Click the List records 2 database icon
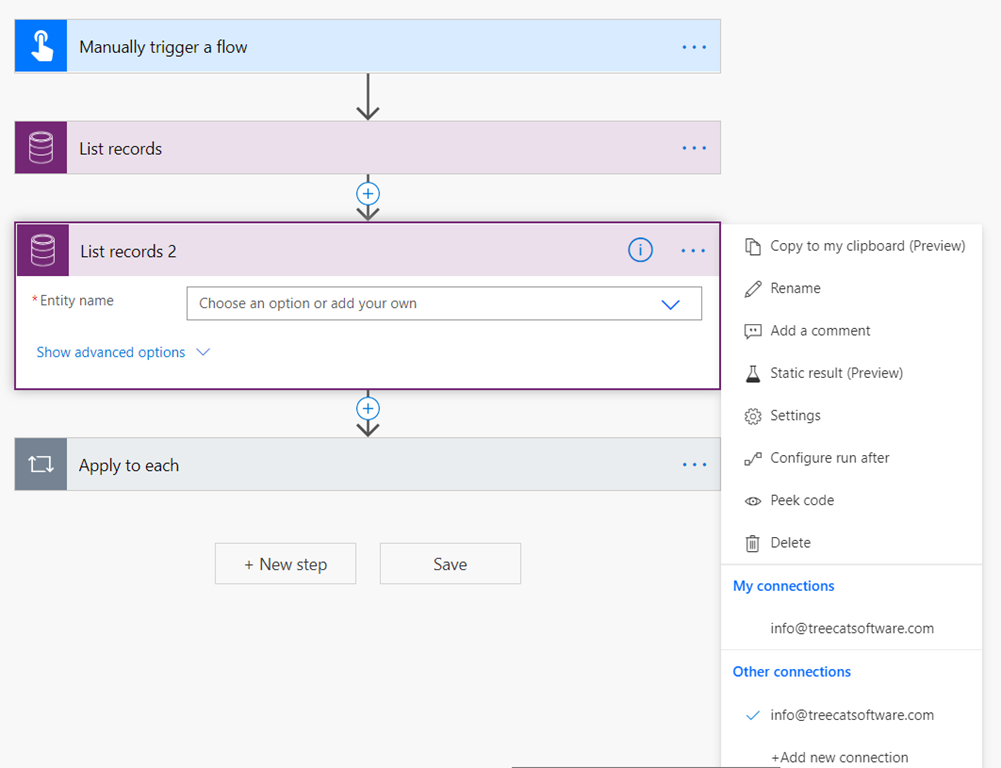Image resolution: width=1001 pixels, height=768 pixels. point(43,250)
